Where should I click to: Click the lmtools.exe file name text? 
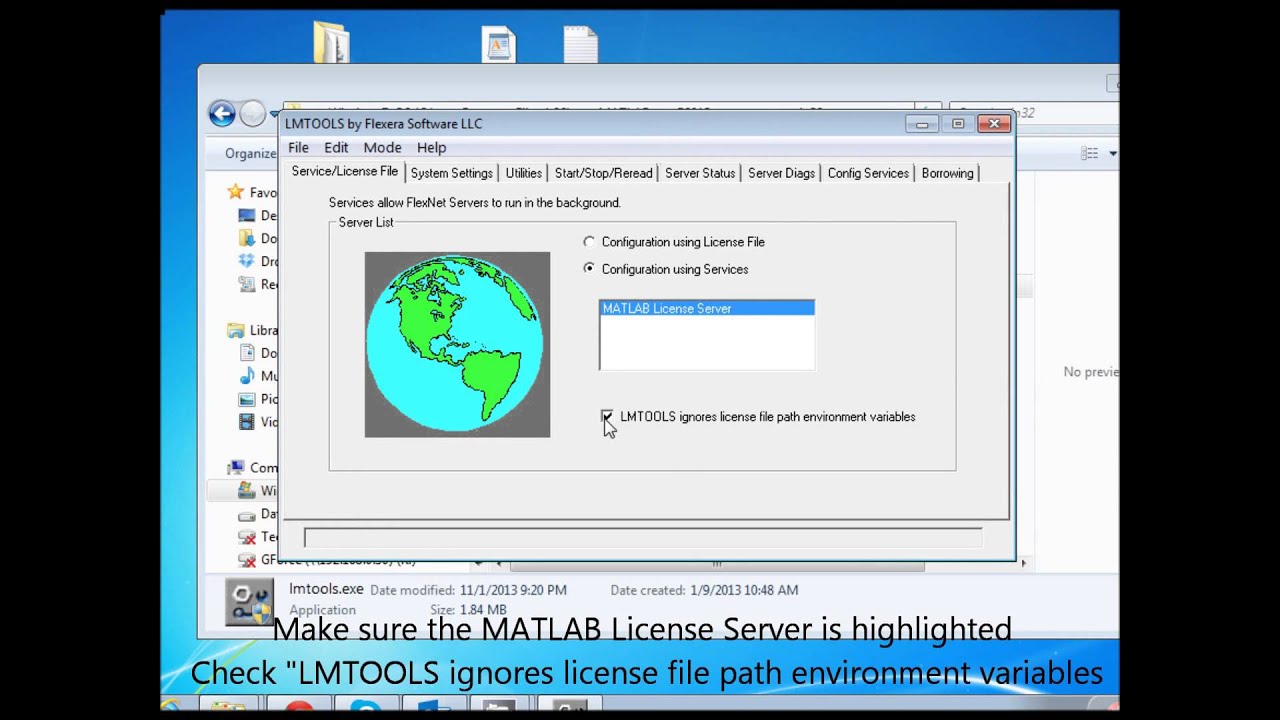pos(326,589)
